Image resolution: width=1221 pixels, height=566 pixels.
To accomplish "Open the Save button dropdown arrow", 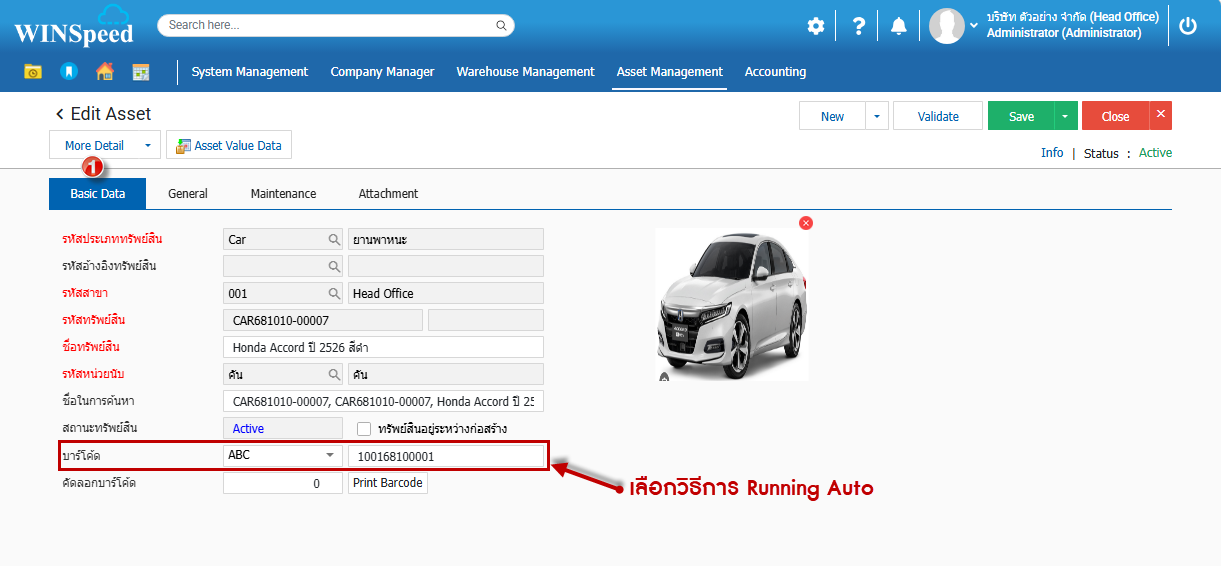I will pyautogui.click(x=1066, y=117).
